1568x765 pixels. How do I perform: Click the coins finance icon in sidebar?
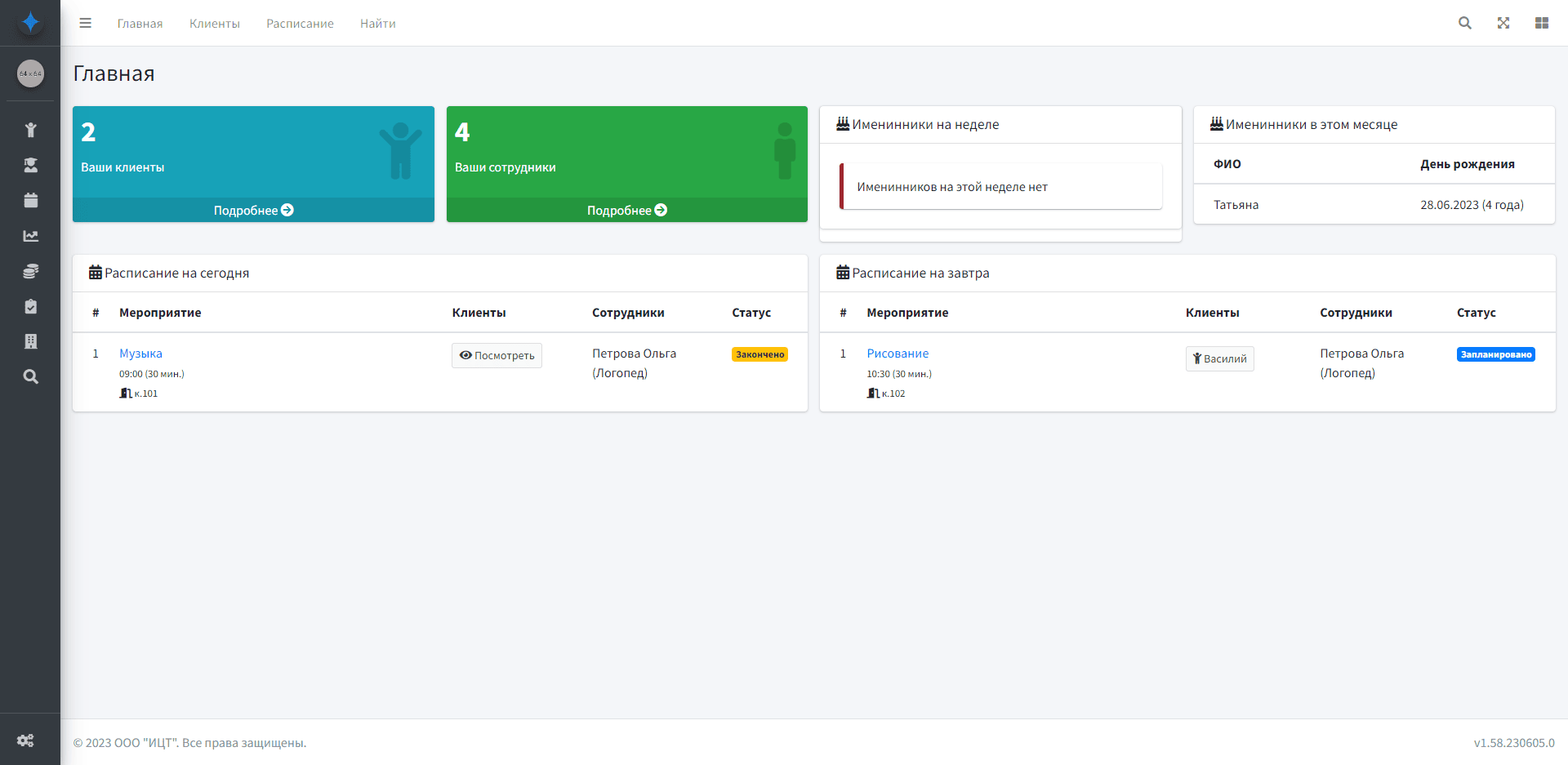tap(30, 271)
